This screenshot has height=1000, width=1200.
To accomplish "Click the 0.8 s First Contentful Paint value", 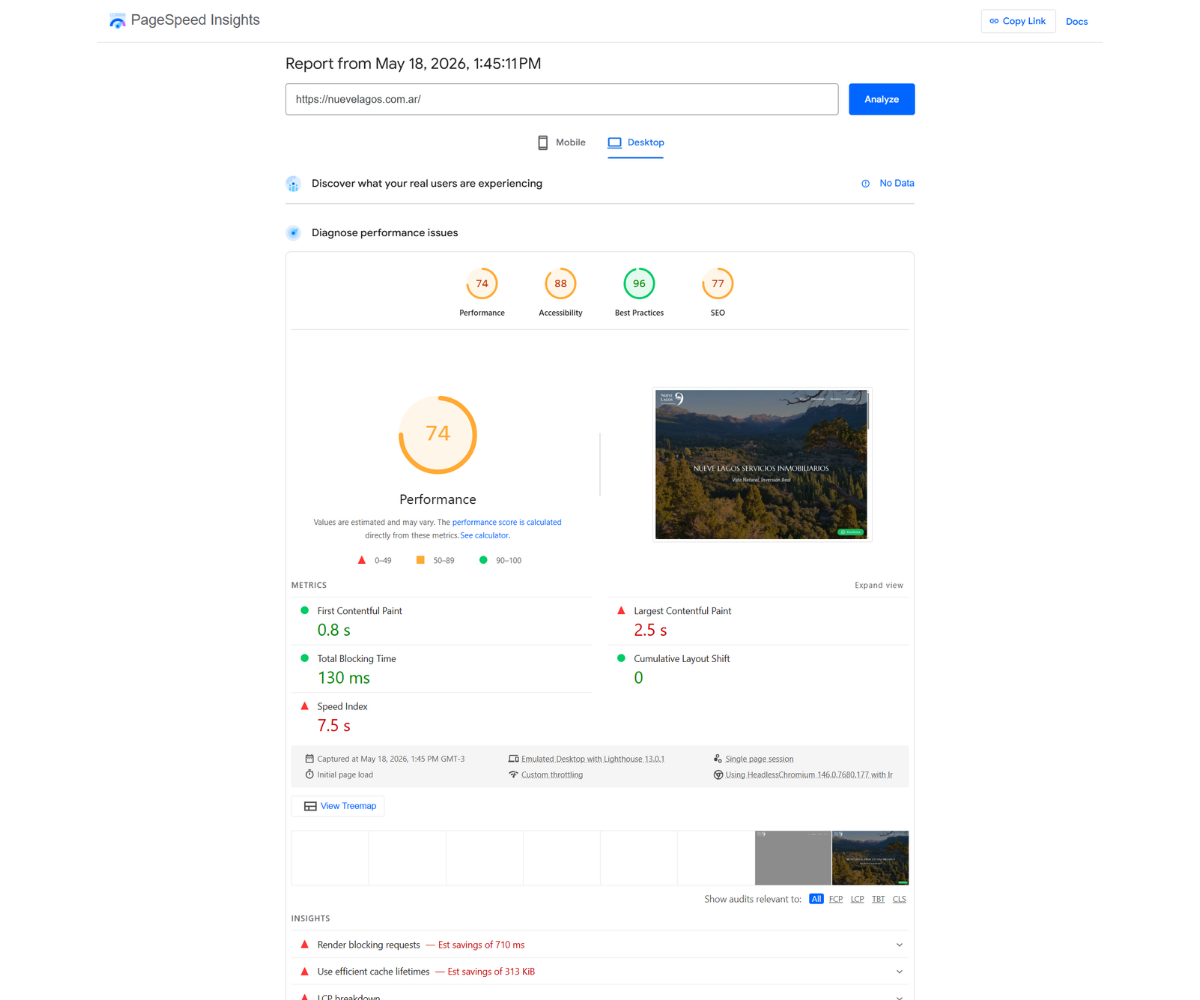I will tap(334, 630).
